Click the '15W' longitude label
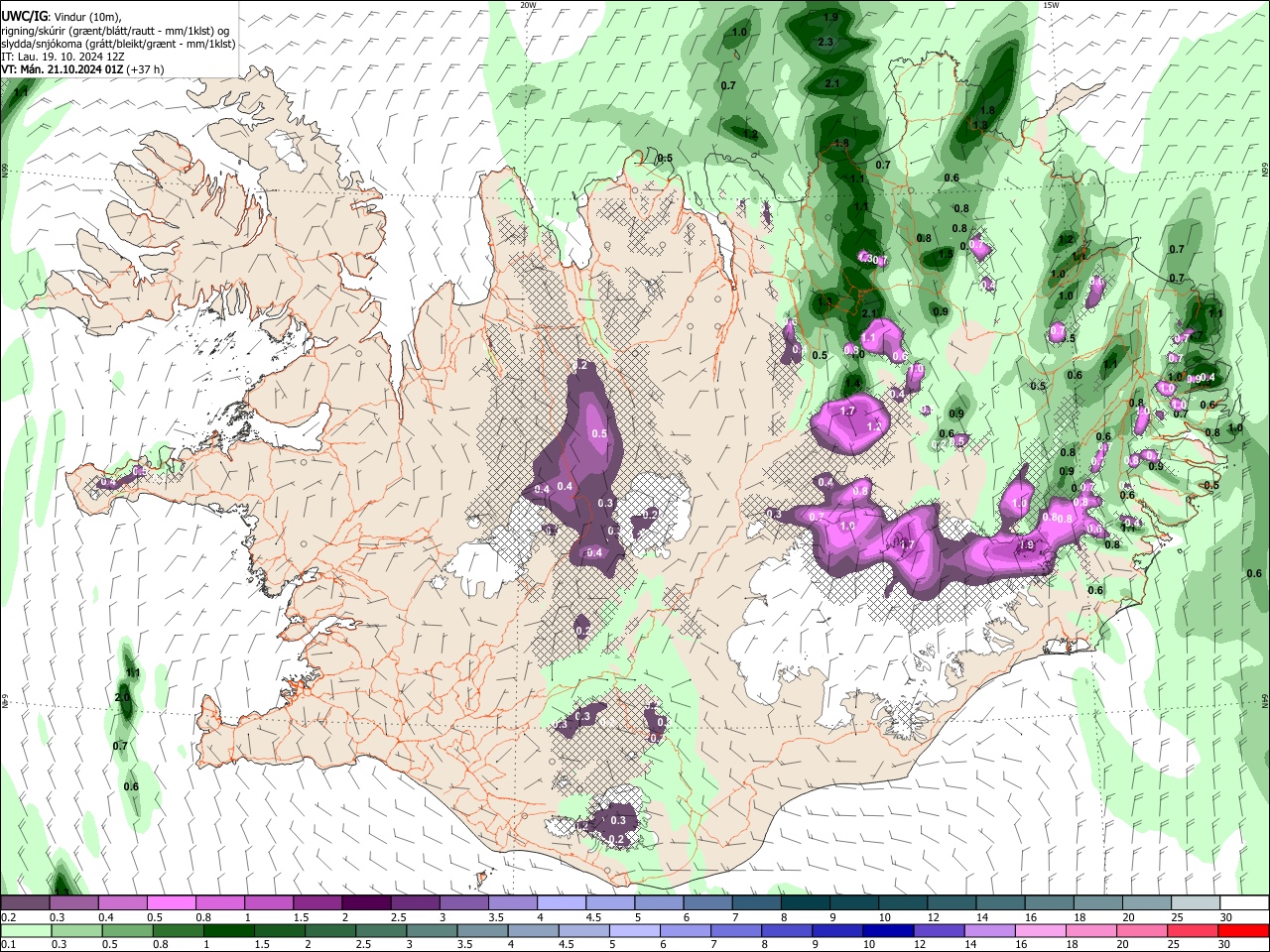This screenshot has width=1270, height=952. tap(1051, 5)
